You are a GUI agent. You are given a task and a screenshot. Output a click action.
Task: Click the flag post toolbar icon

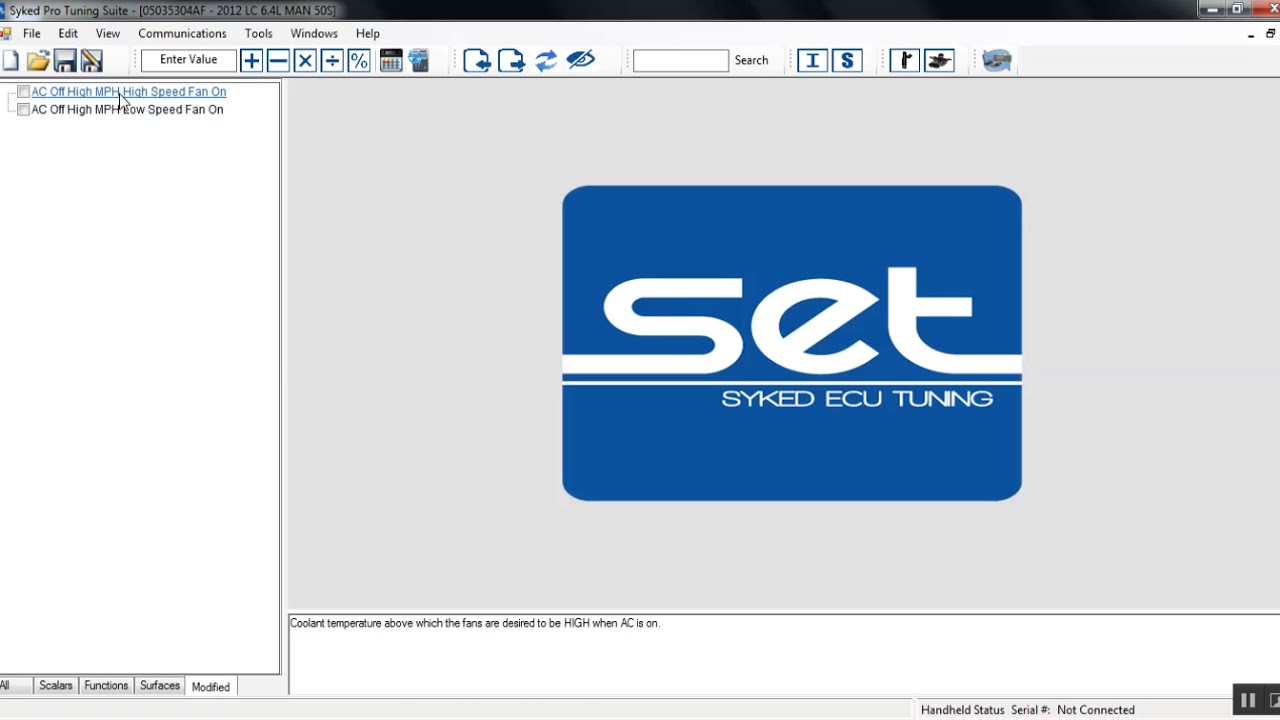pos(905,61)
